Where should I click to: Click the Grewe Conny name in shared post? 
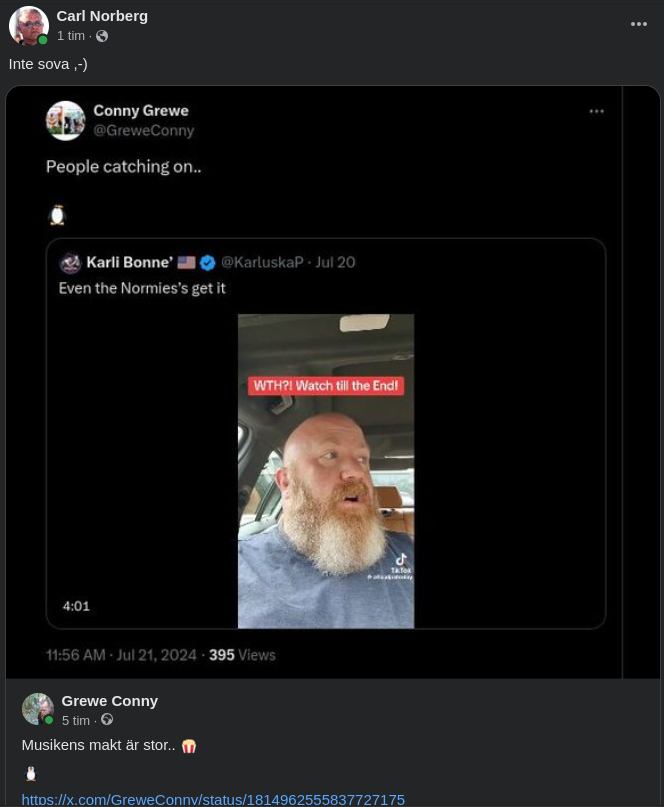[x=110, y=700]
